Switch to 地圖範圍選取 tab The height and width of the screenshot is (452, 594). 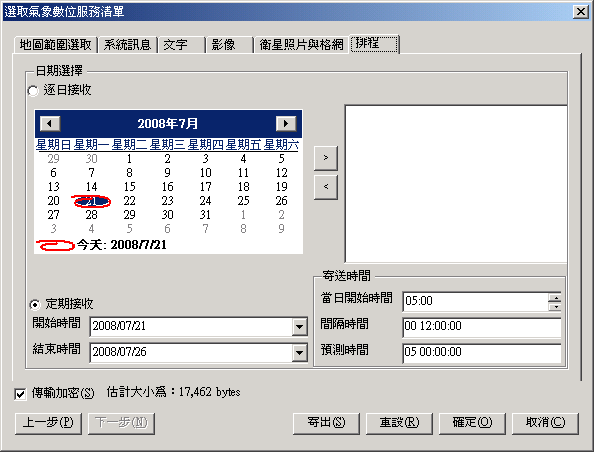pyautogui.click(x=56, y=45)
